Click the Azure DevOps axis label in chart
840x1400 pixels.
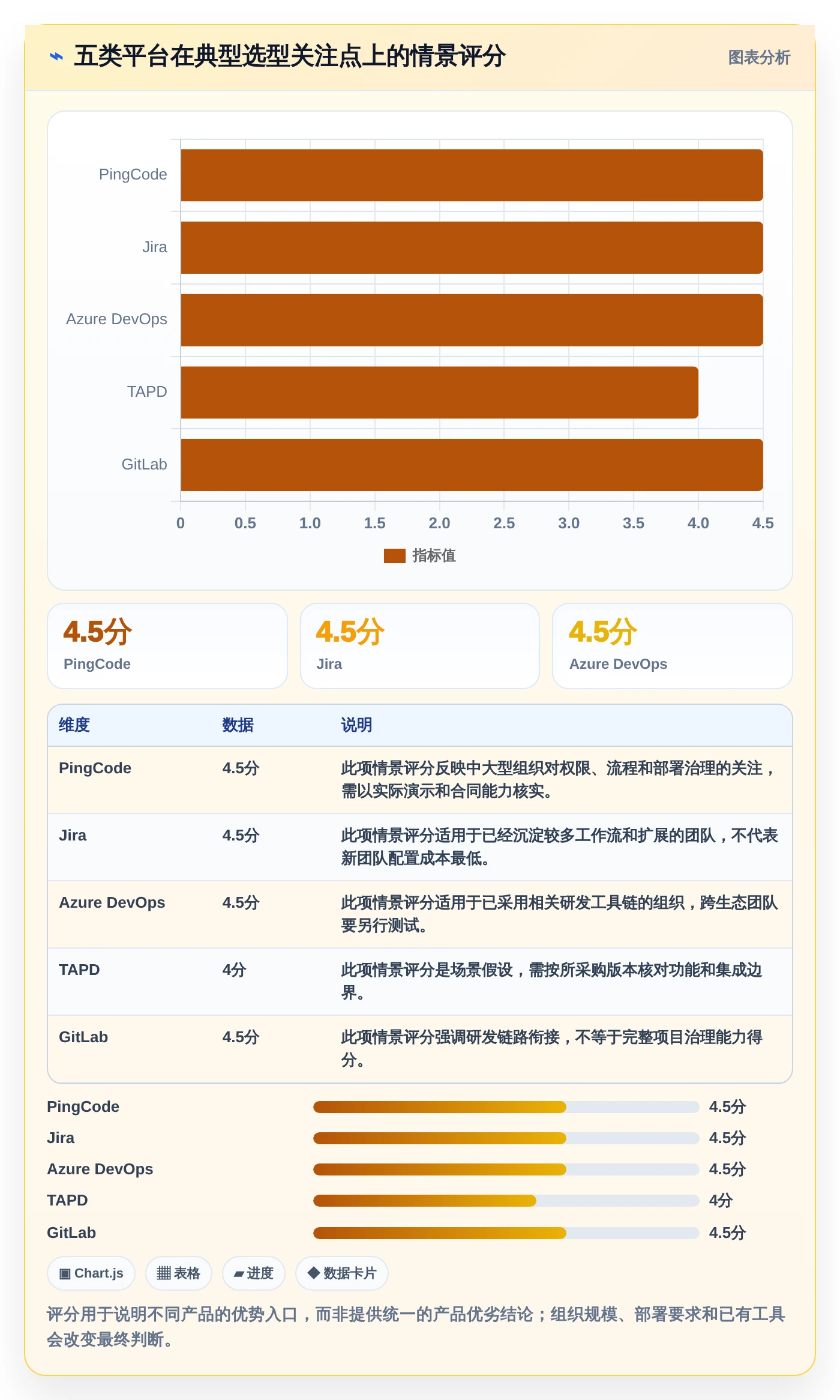tap(116, 319)
